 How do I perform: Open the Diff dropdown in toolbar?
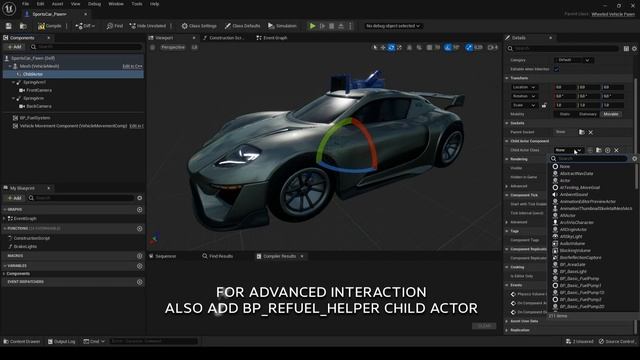pyautogui.click(x=85, y=26)
